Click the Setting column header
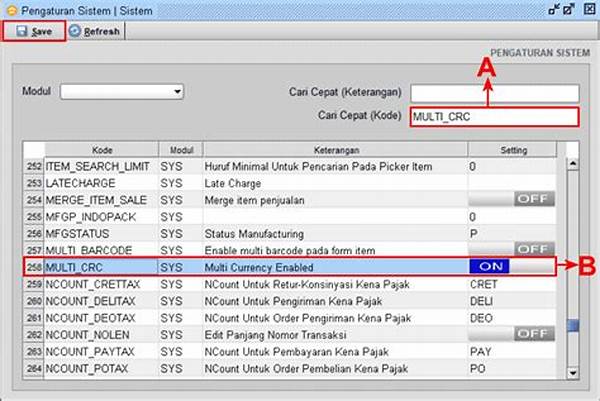The image size is (600, 401). (x=513, y=148)
